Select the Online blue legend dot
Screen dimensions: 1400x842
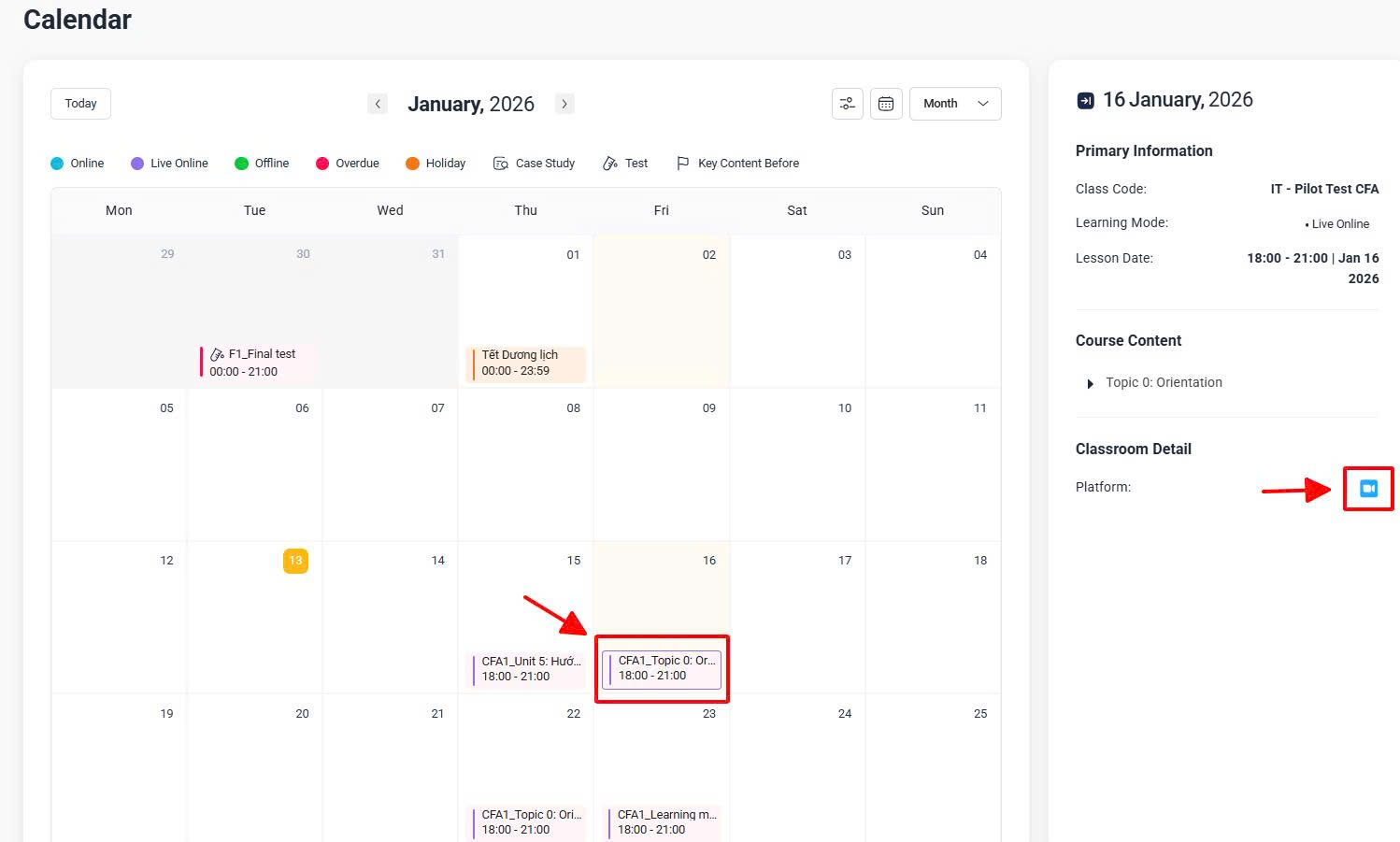(57, 164)
